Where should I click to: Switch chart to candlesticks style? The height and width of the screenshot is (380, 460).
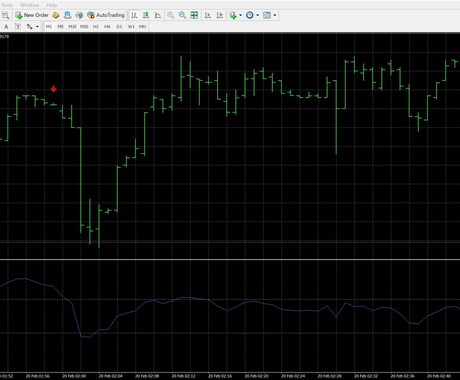tap(146, 15)
